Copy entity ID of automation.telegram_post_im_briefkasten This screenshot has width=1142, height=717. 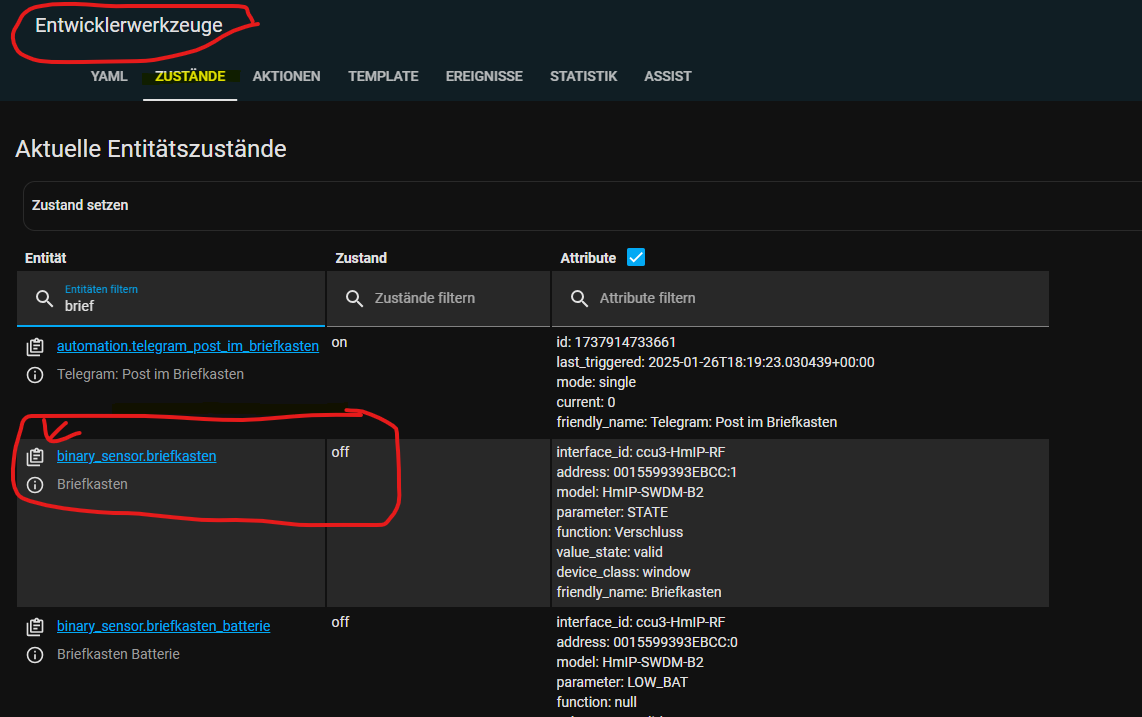(35, 347)
